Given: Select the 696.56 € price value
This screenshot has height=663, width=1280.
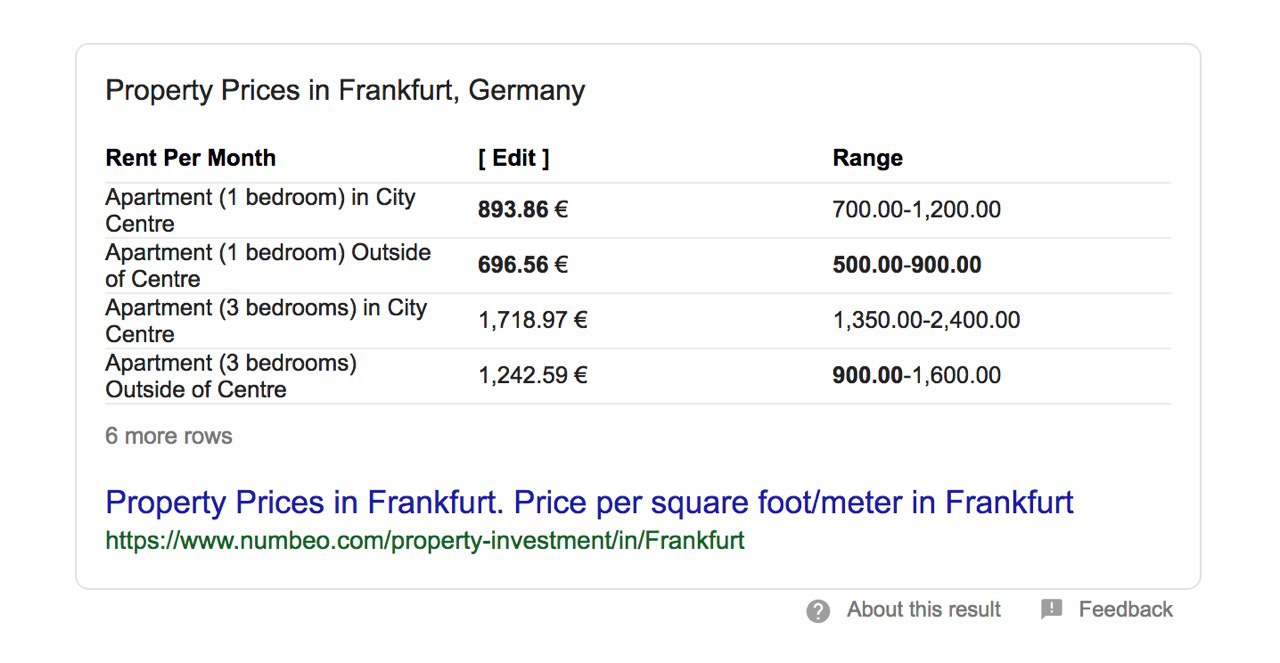Looking at the screenshot, I should click(x=523, y=265).
